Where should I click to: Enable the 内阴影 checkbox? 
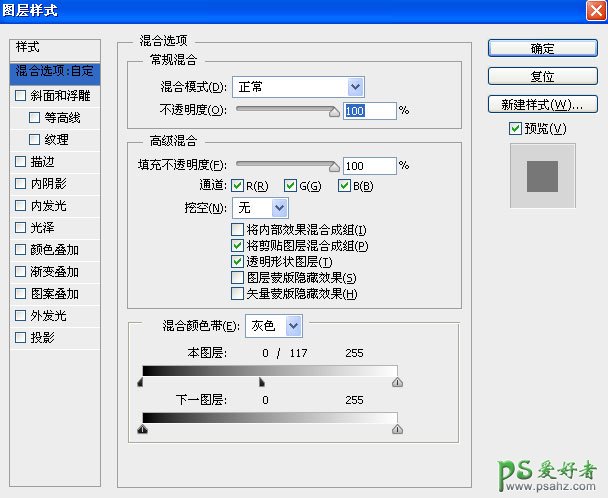point(21,183)
